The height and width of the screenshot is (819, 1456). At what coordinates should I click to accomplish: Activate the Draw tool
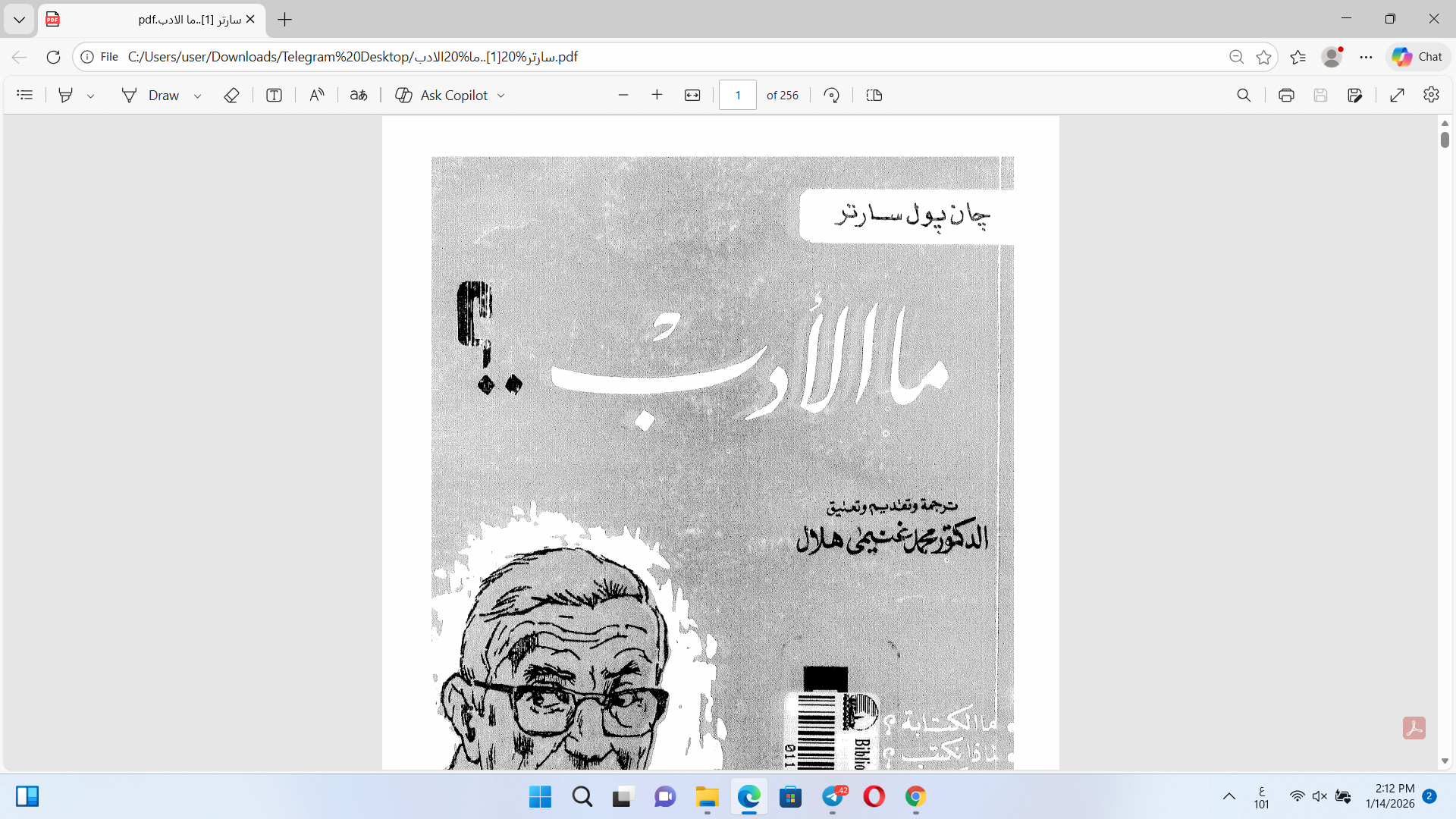point(150,95)
